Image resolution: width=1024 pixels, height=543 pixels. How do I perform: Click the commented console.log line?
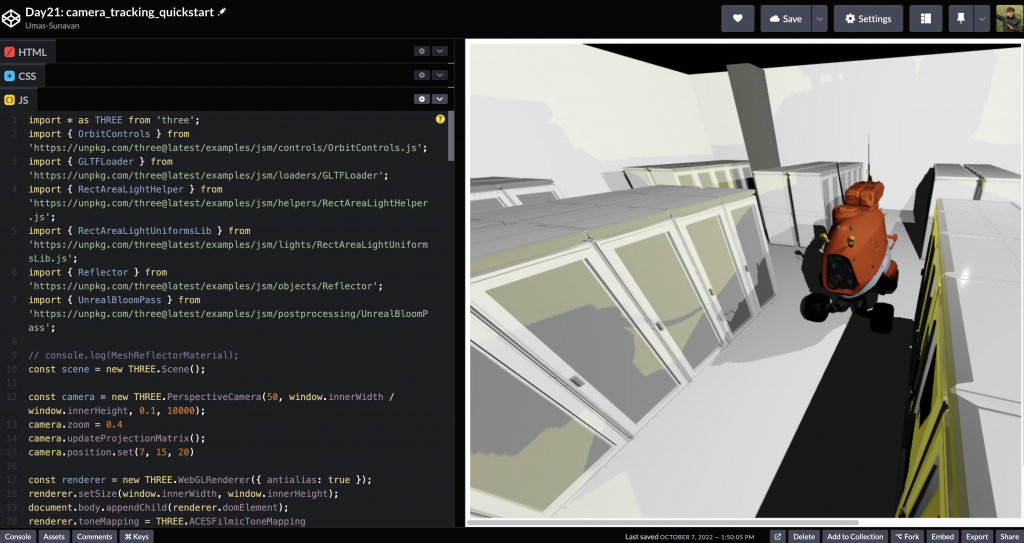tap(133, 355)
